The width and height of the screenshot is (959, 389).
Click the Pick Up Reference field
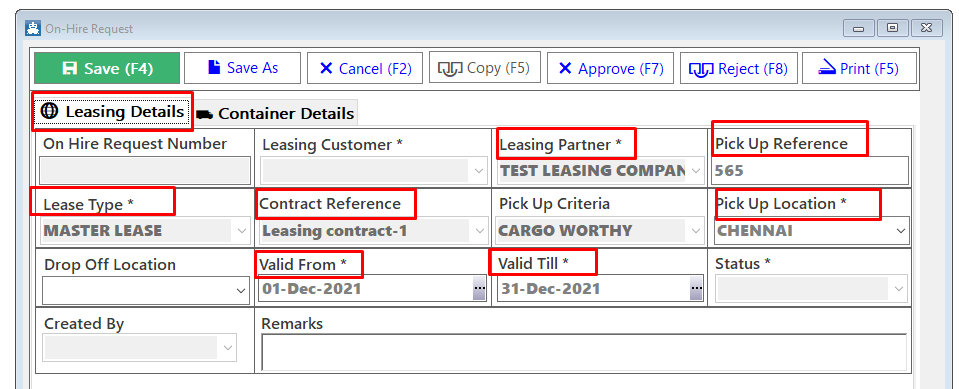pyautogui.click(x=809, y=171)
